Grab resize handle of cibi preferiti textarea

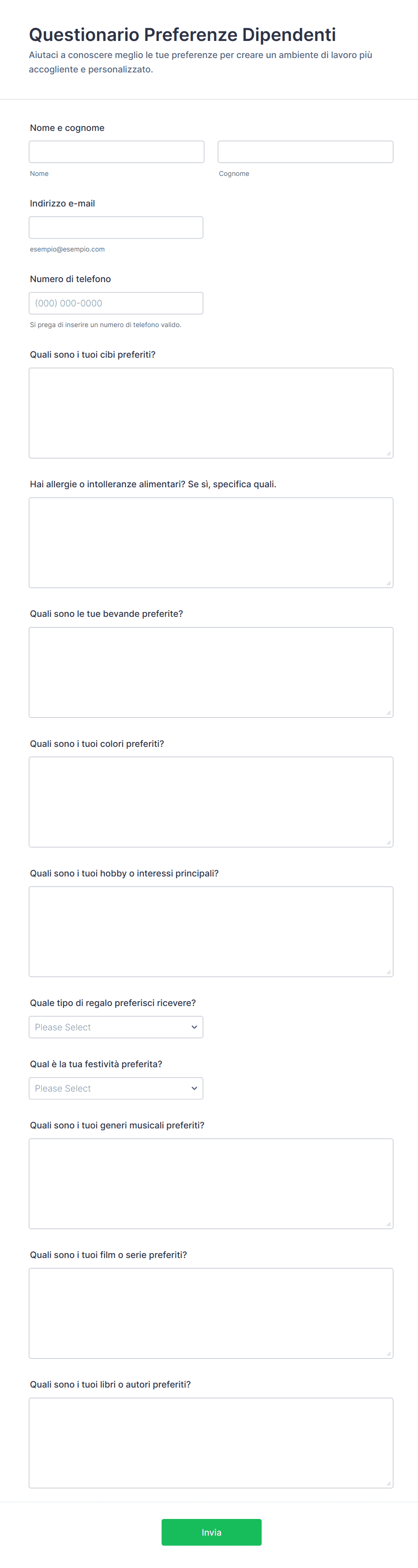click(388, 454)
